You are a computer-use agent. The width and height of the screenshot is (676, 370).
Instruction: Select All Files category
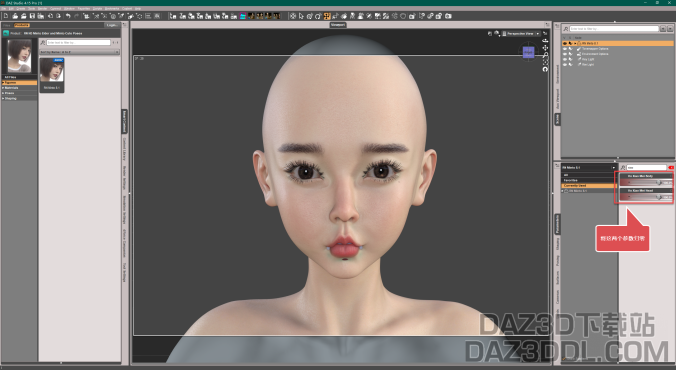pyautogui.click(x=19, y=77)
